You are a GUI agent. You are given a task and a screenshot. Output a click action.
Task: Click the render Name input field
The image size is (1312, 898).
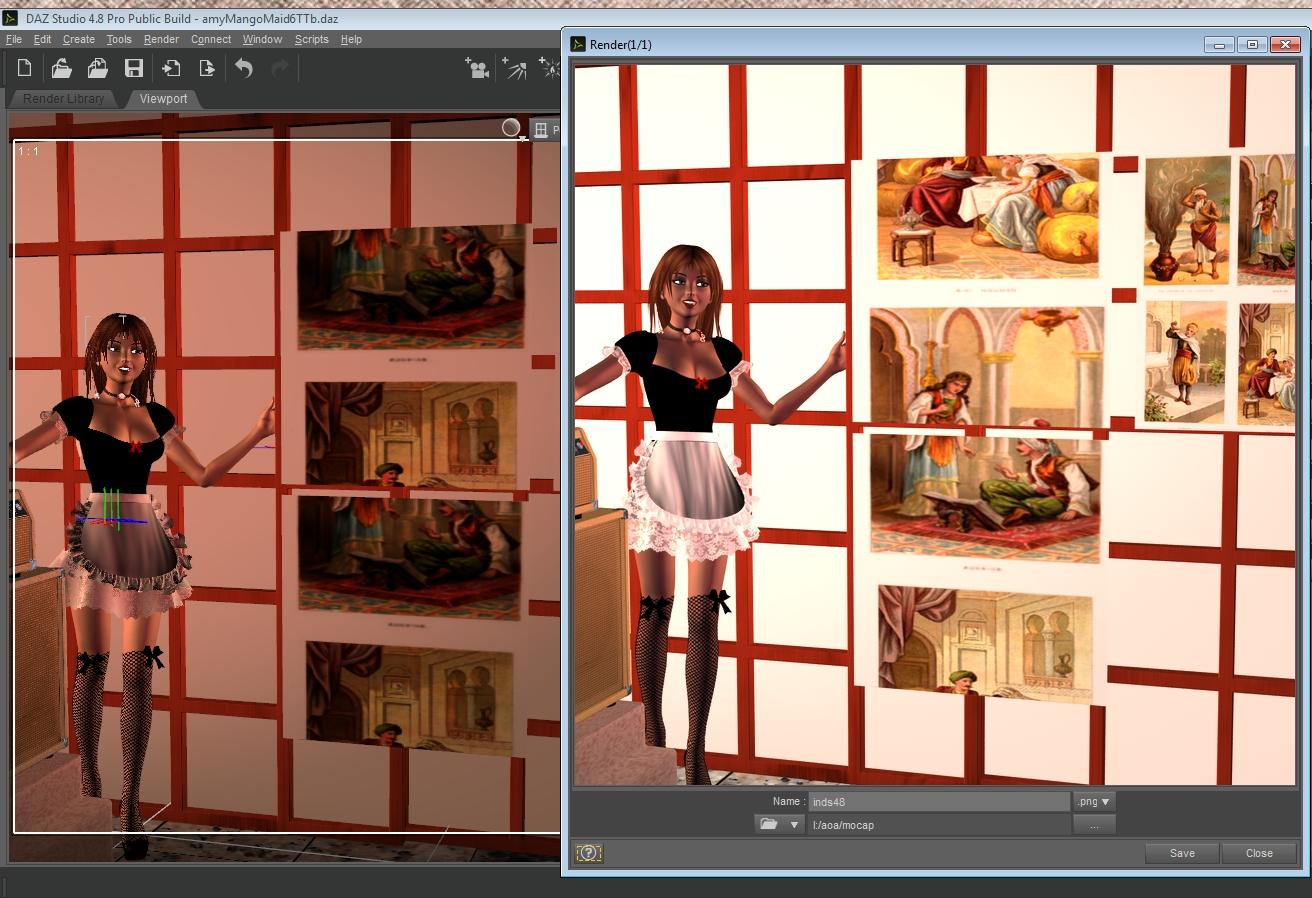coord(939,801)
